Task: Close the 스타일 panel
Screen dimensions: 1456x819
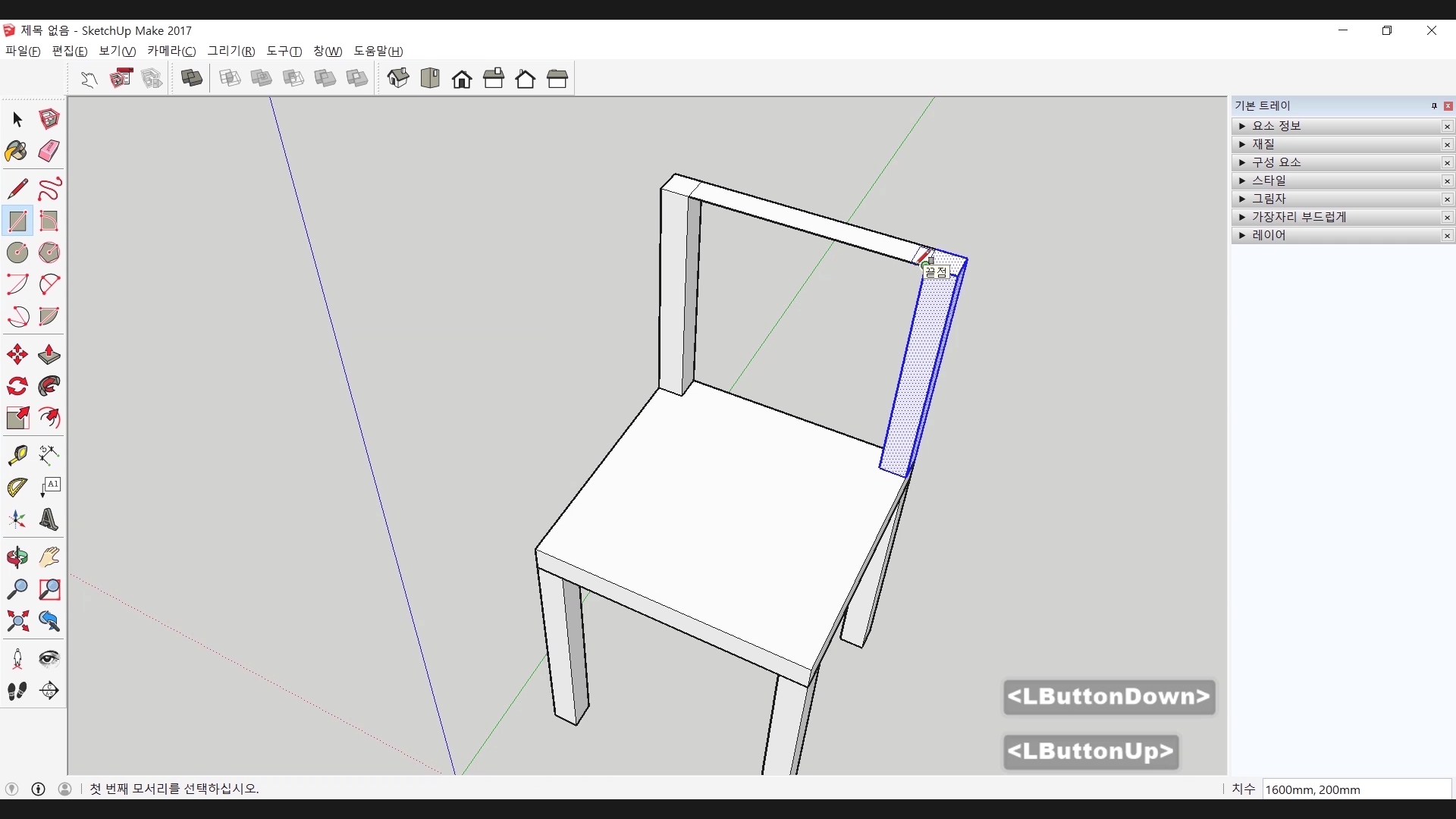Action: tap(1447, 181)
